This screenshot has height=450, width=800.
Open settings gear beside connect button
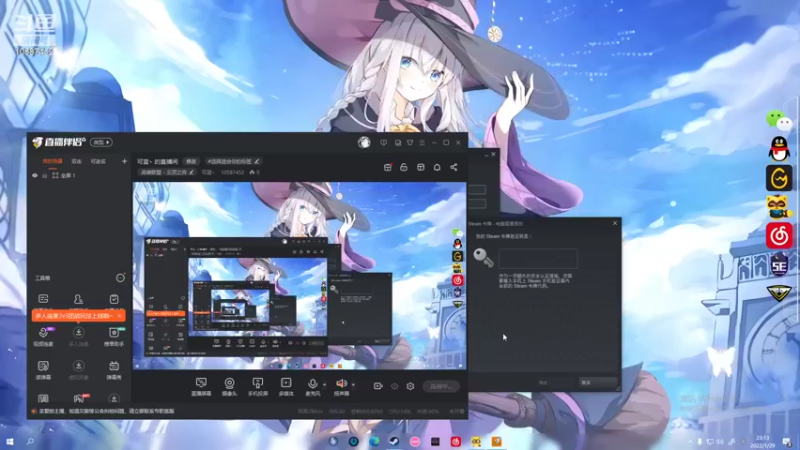(x=410, y=386)
